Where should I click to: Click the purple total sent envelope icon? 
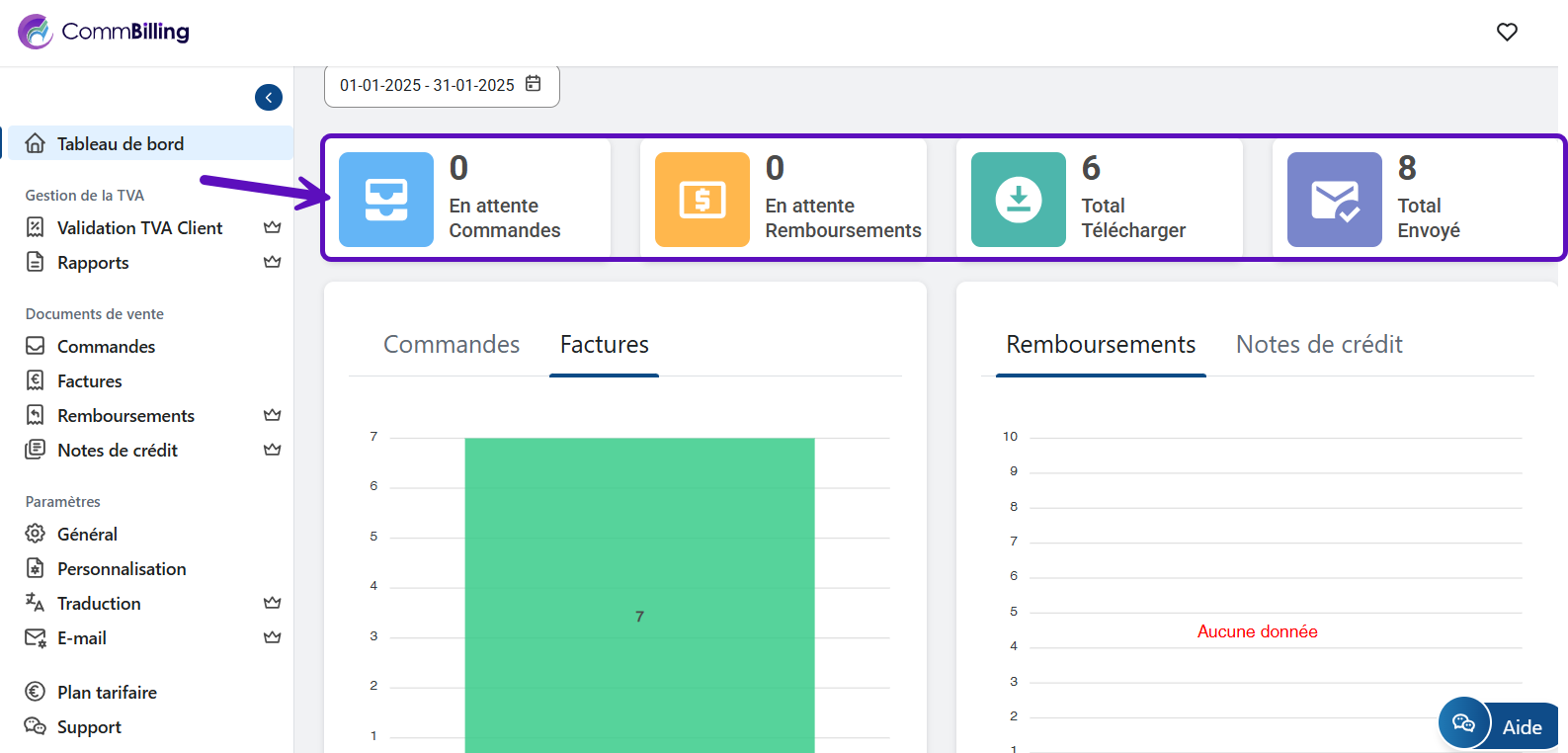point(1334,200)
